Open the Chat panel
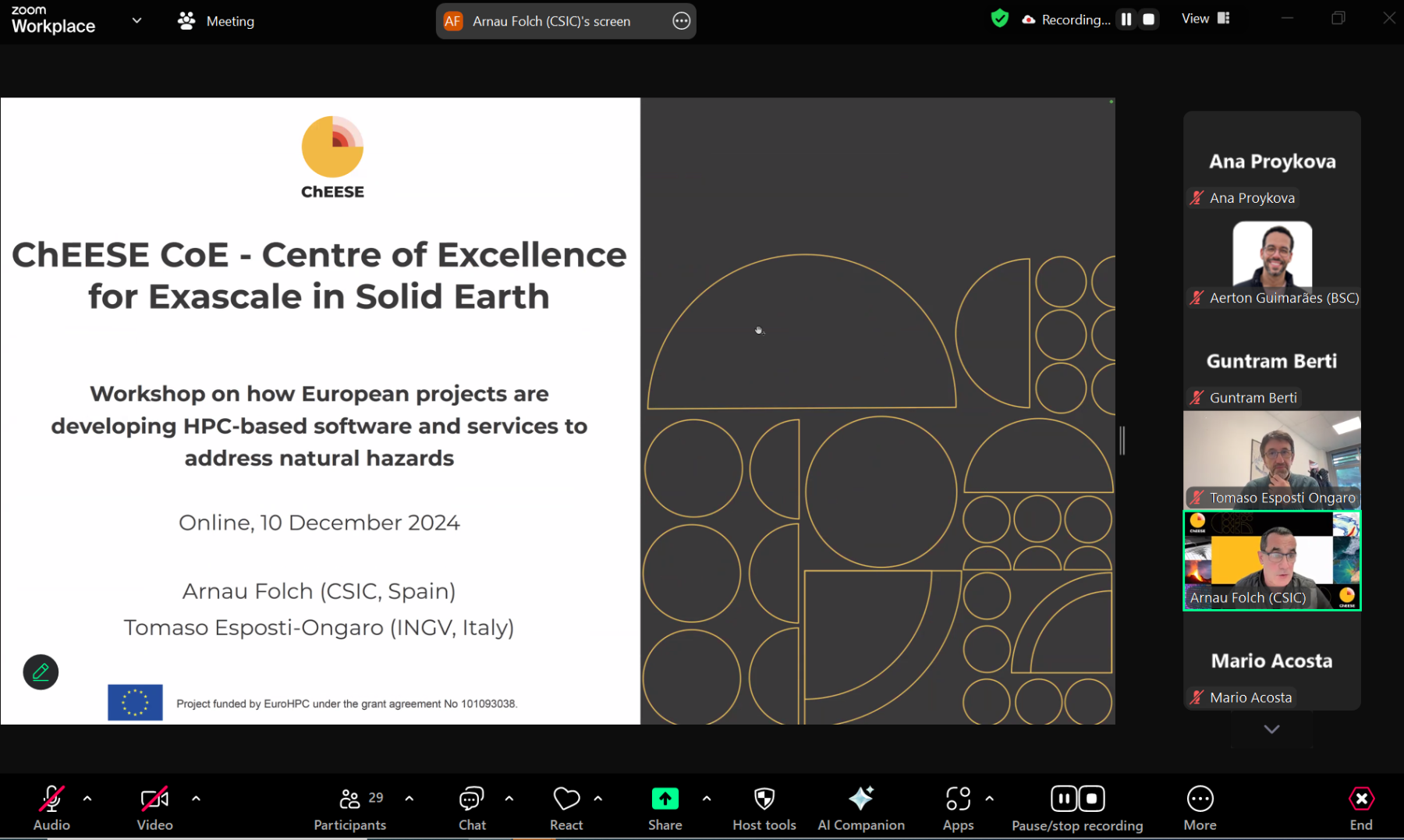Image resolution: width=1404 pixels, height=840 pixels. pyautogui.click(x=471, y=806)
